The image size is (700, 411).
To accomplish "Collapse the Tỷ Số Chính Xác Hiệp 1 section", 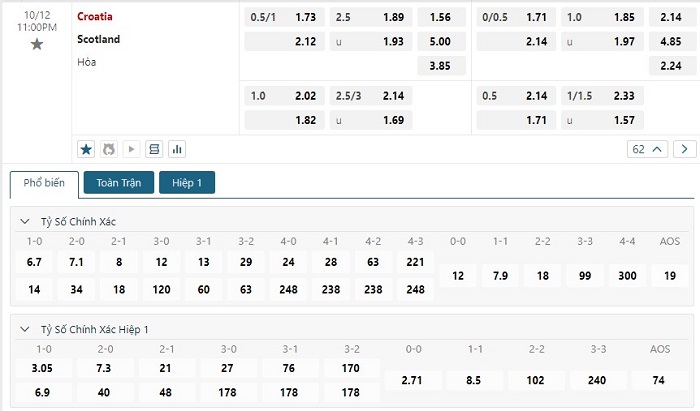I will point(25,329).
